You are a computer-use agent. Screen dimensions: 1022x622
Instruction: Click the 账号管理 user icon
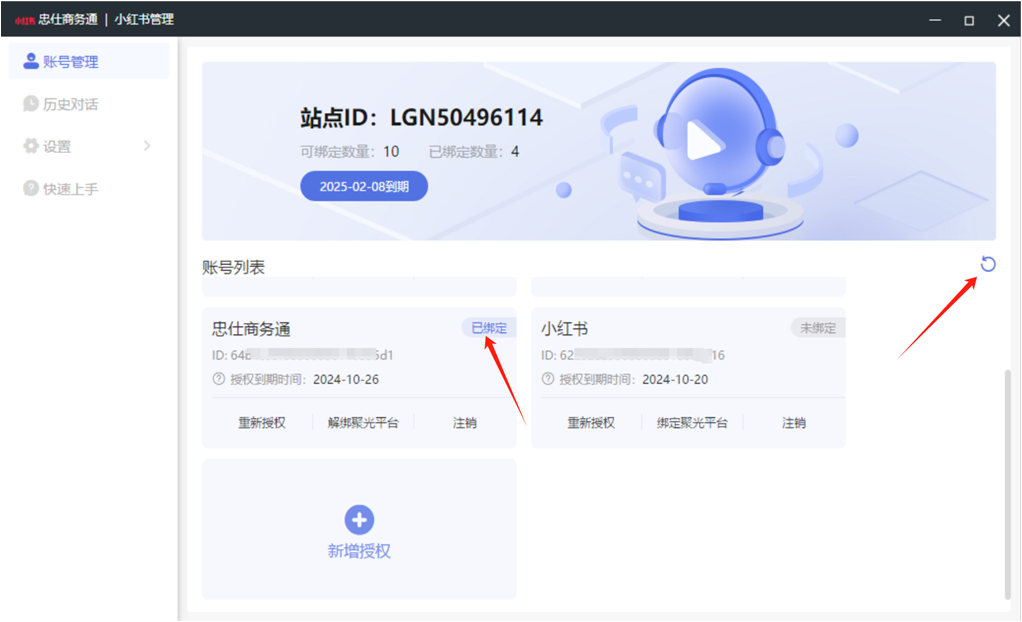point(31,61)
